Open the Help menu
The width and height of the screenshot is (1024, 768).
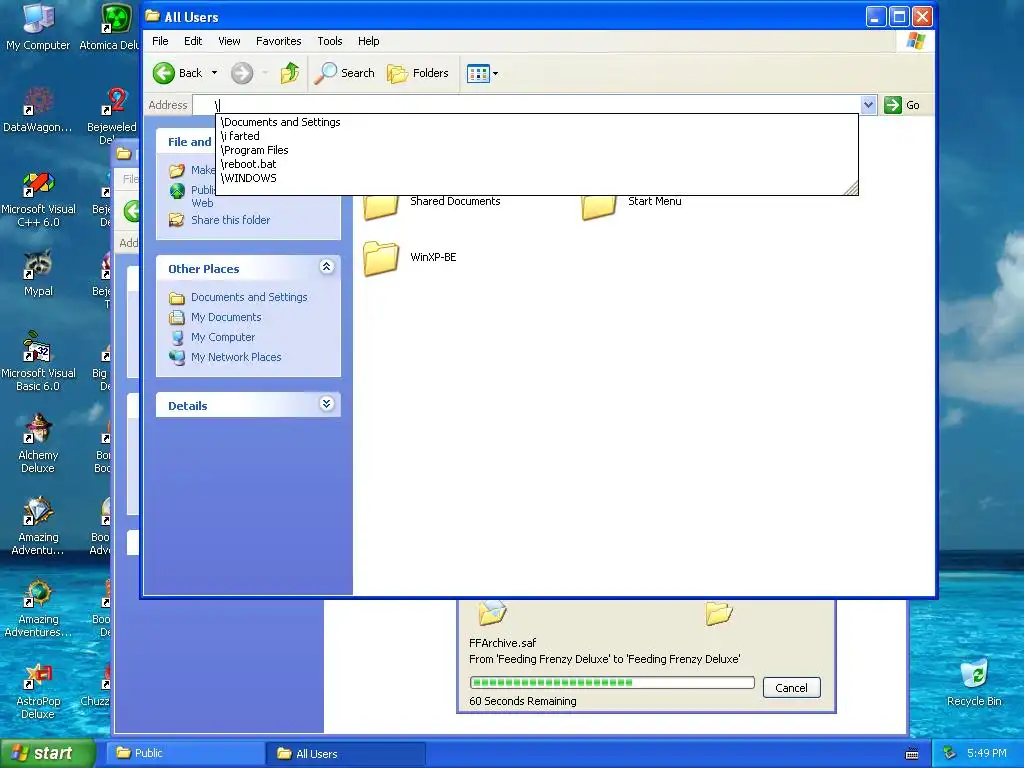click(368, 41)
